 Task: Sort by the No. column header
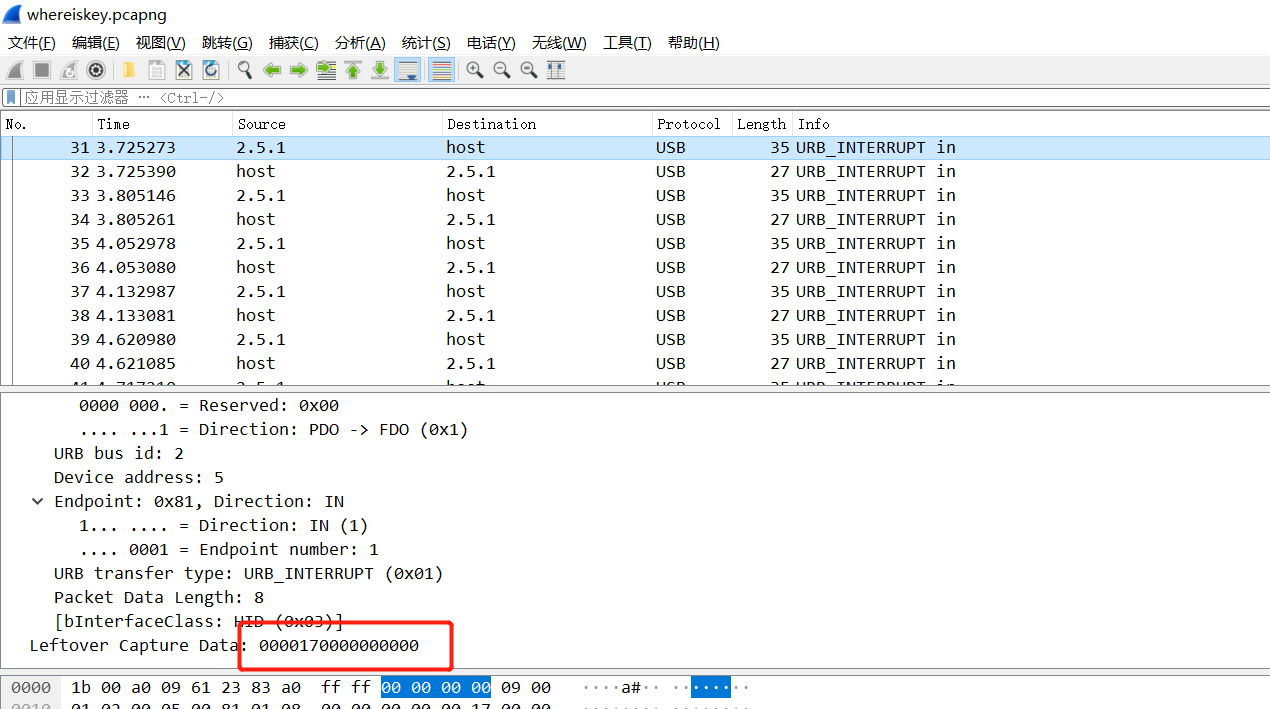pyautogui.click(x=47, y=124)
